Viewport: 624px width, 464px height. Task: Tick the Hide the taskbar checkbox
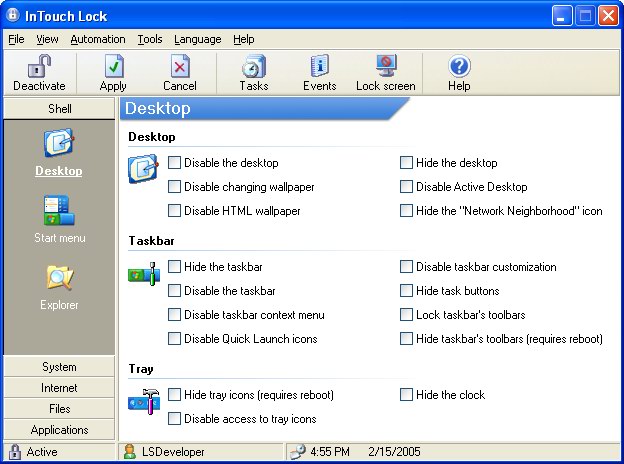174,267
